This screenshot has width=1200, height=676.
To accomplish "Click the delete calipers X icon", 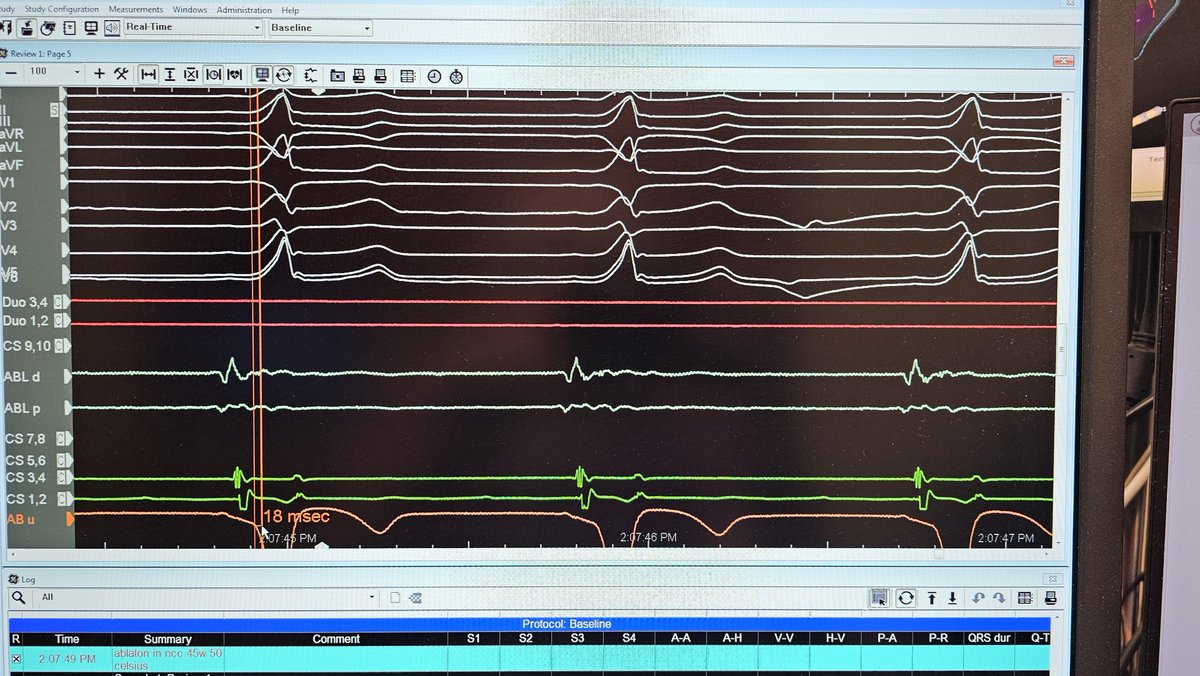I will (x=191, y=73).
